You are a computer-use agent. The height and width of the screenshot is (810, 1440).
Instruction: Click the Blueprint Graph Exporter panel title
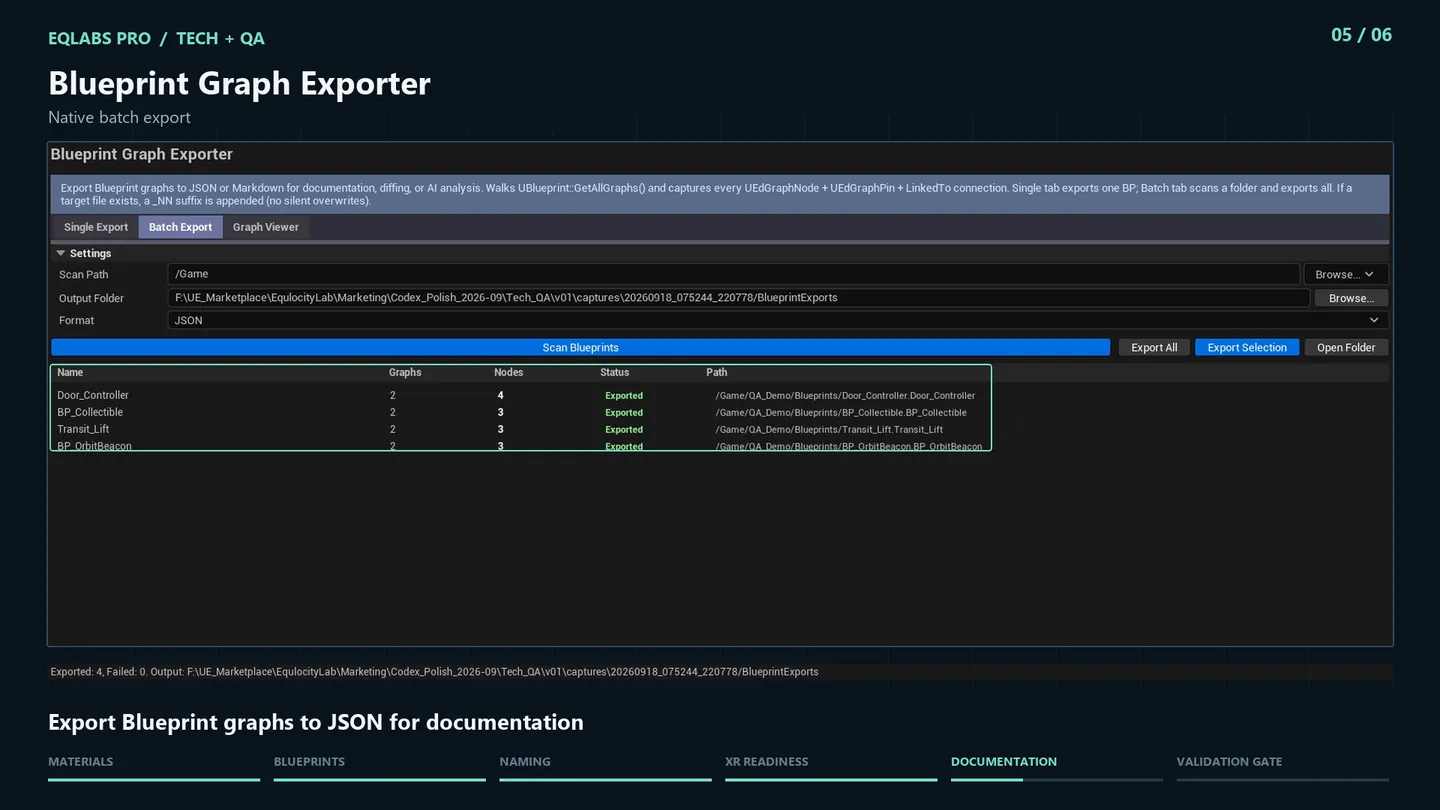click(x=142, y=154)
